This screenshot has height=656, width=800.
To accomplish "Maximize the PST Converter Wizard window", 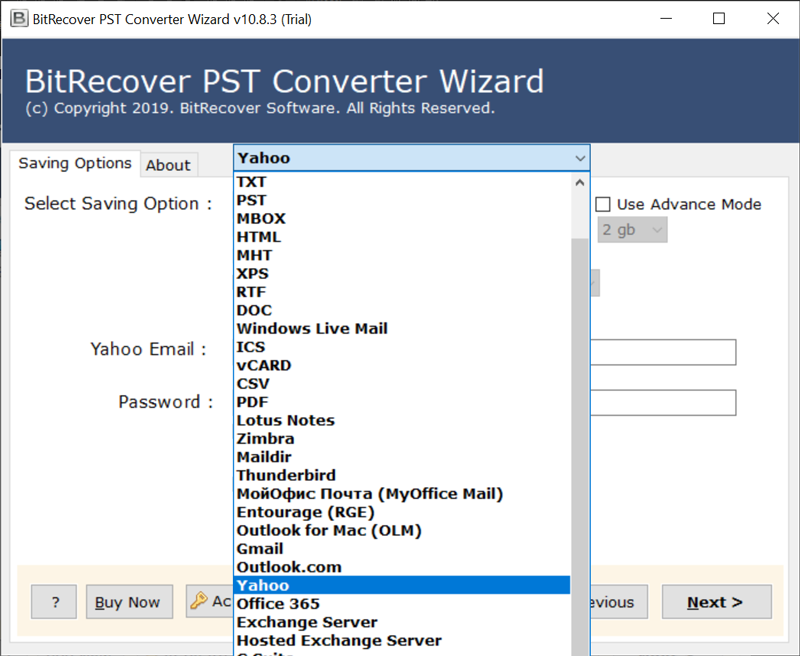I will pos(719,19).
